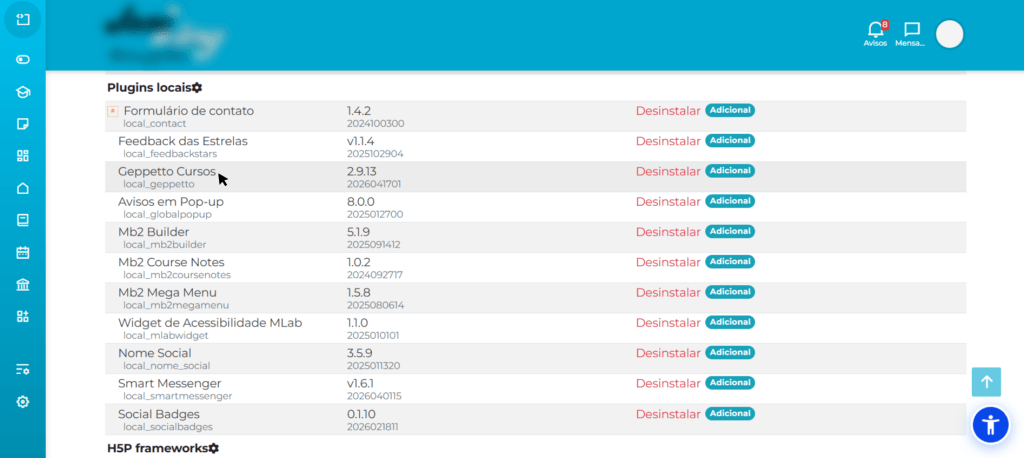Open the accessibility widget button
The image size is (1024, 458).
pyautogui.click(x=990, y=425)
